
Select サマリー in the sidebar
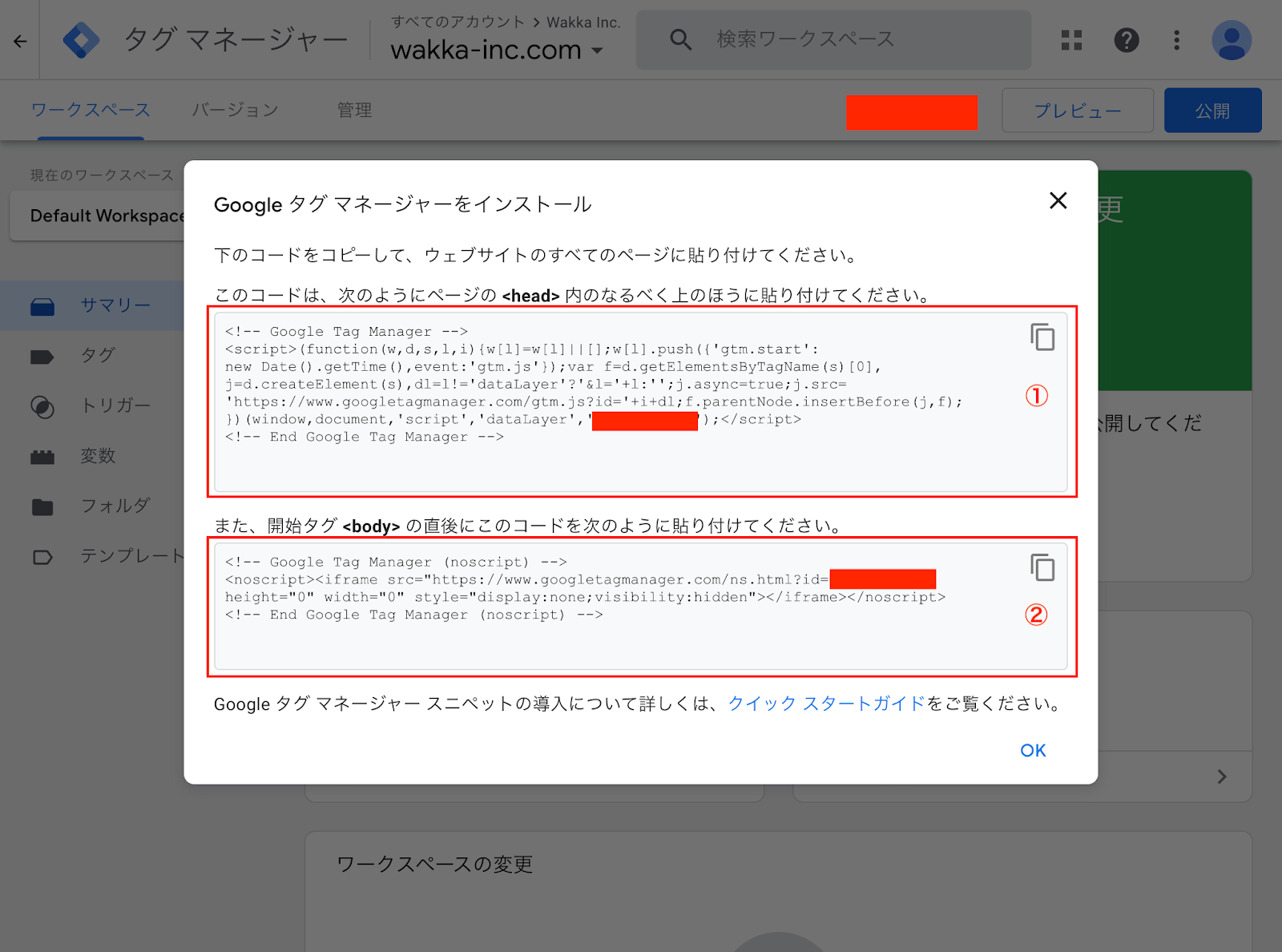click(x=92, y=305)
